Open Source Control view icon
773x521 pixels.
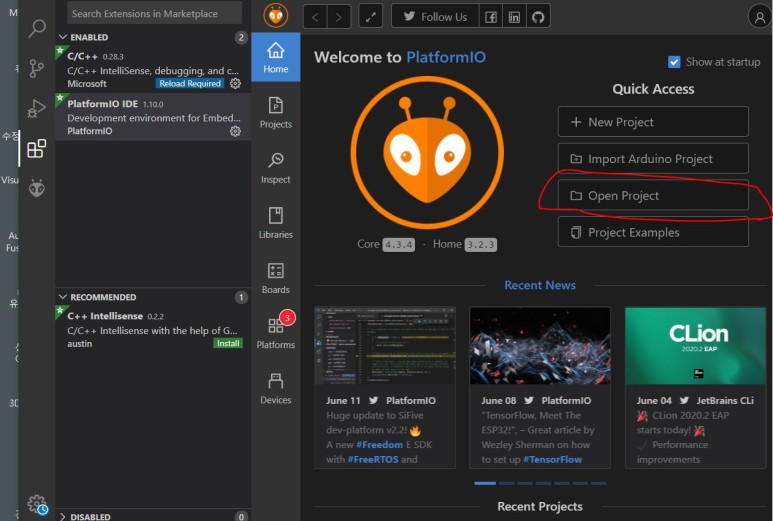tap(36, 69)
